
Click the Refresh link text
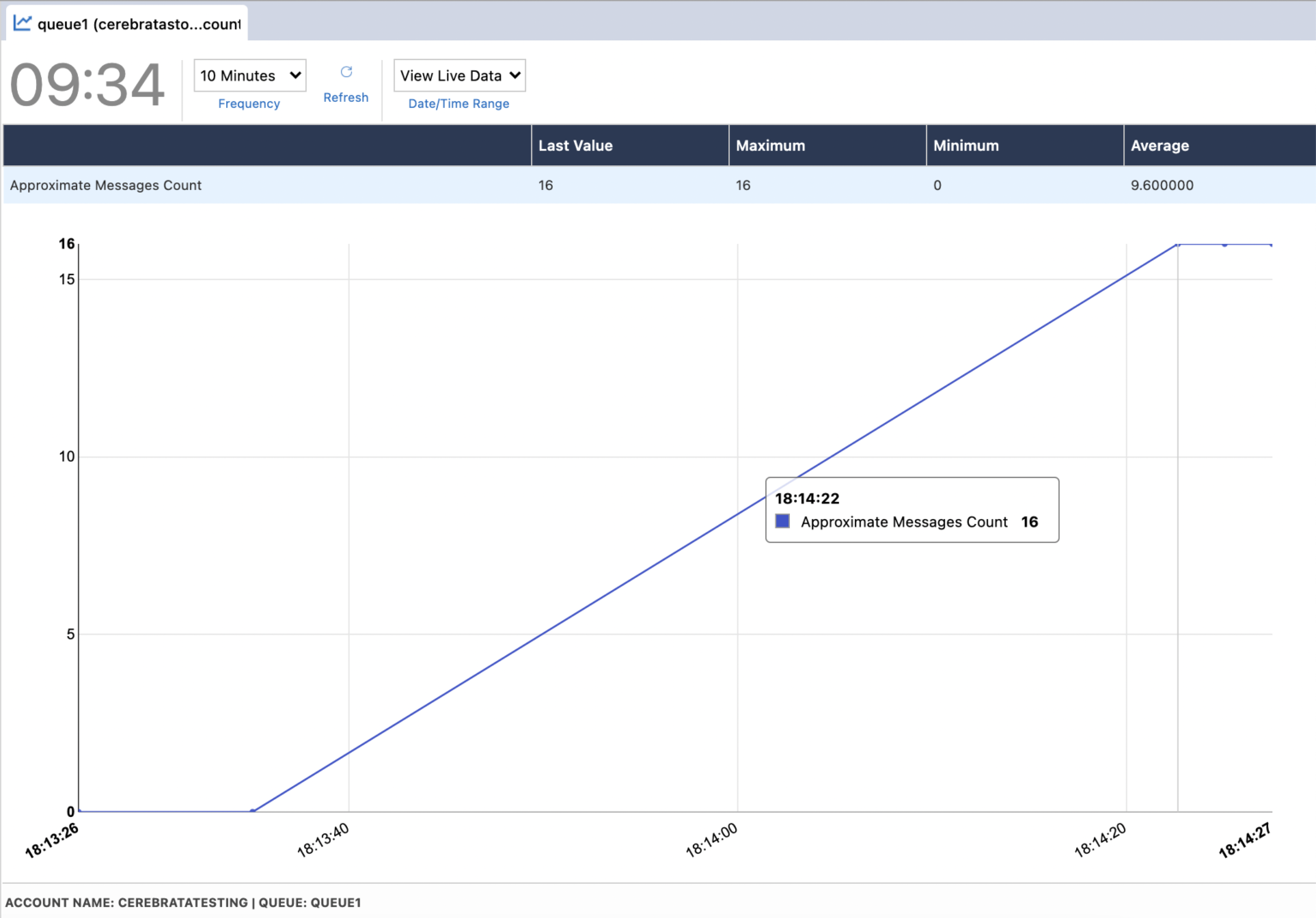(346, 97)
